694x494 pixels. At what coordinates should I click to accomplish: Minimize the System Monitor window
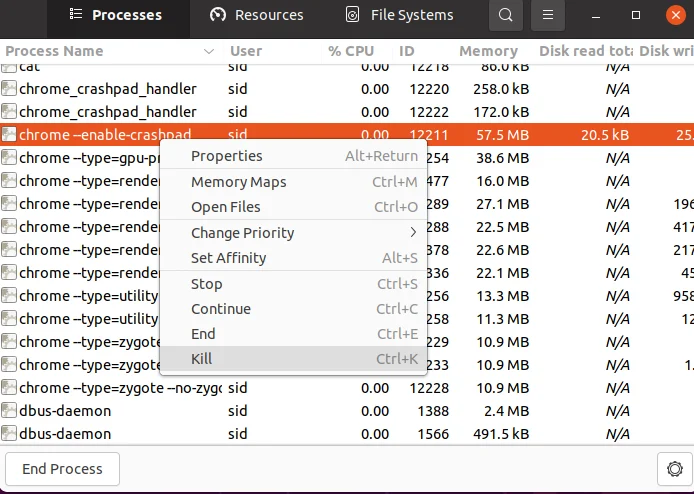(596, 15)
